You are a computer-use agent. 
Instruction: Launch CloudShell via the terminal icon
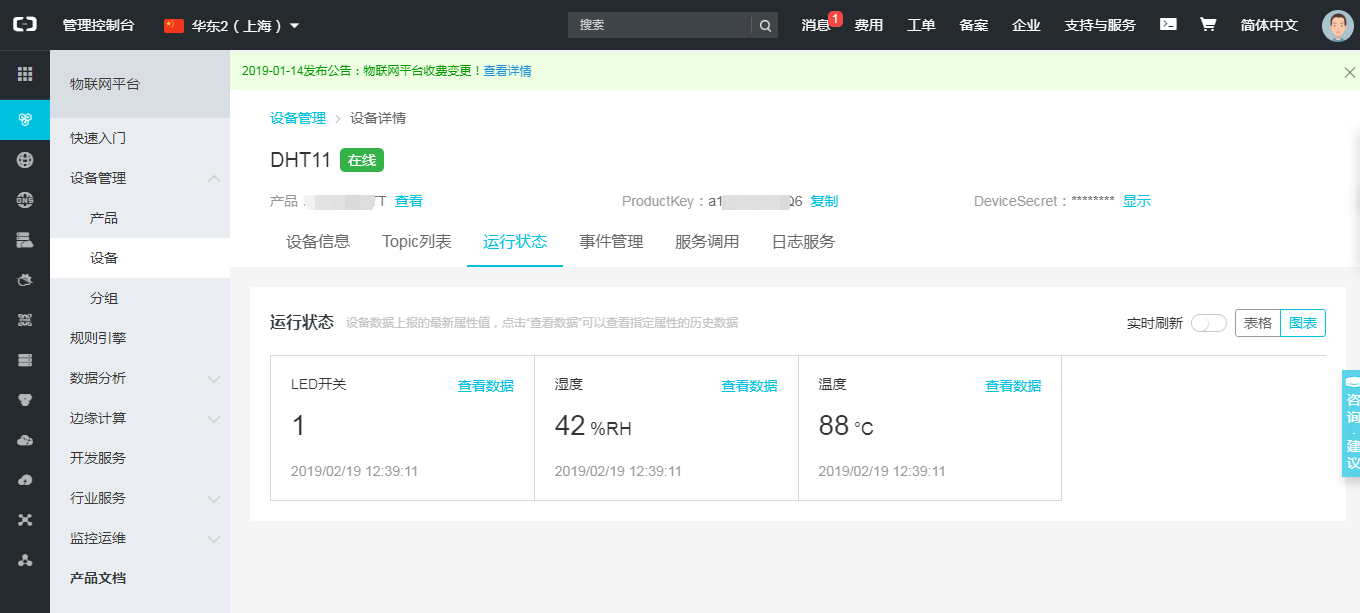[x=1167, y=22]
